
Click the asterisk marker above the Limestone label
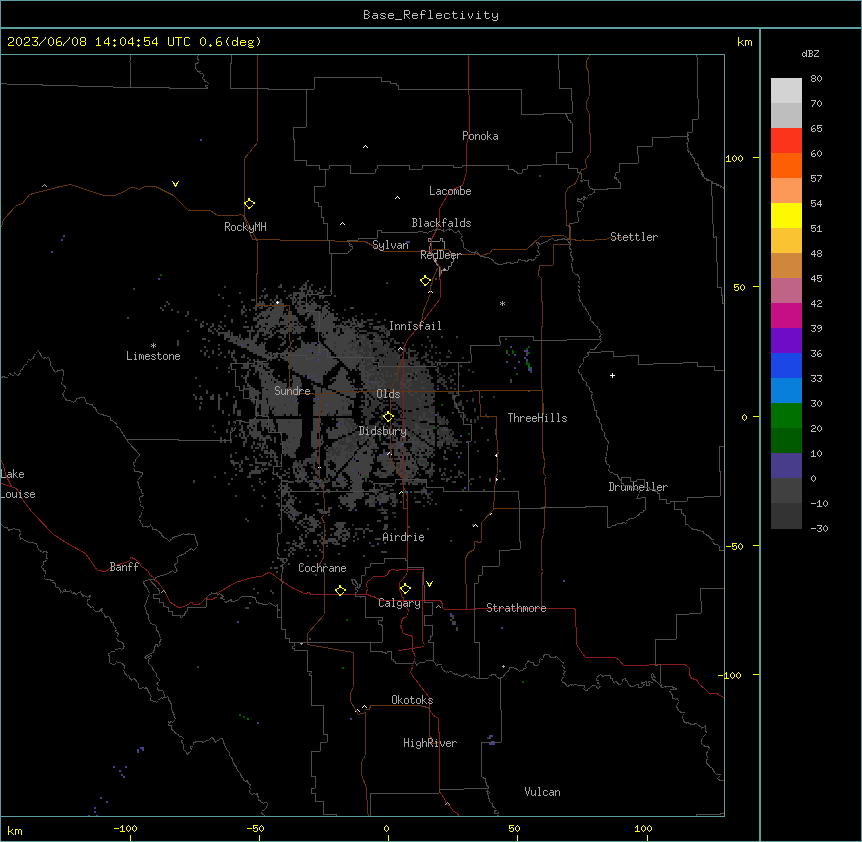click(x=153, y=346)
